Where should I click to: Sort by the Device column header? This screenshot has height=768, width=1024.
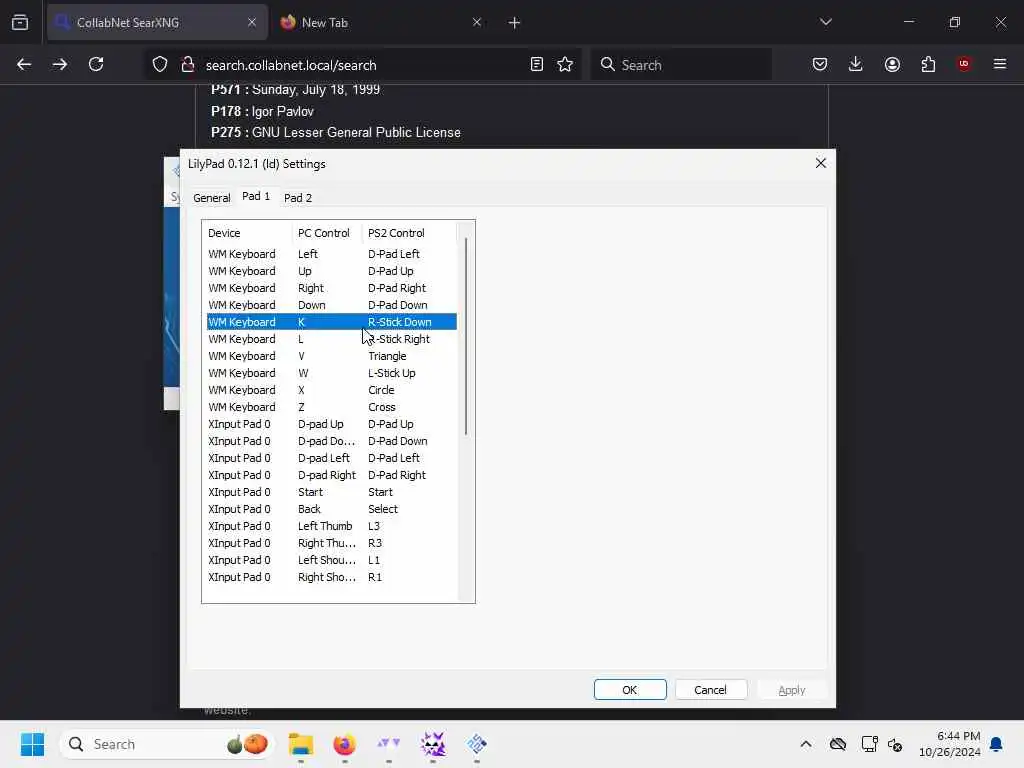[x=248, y=233]
